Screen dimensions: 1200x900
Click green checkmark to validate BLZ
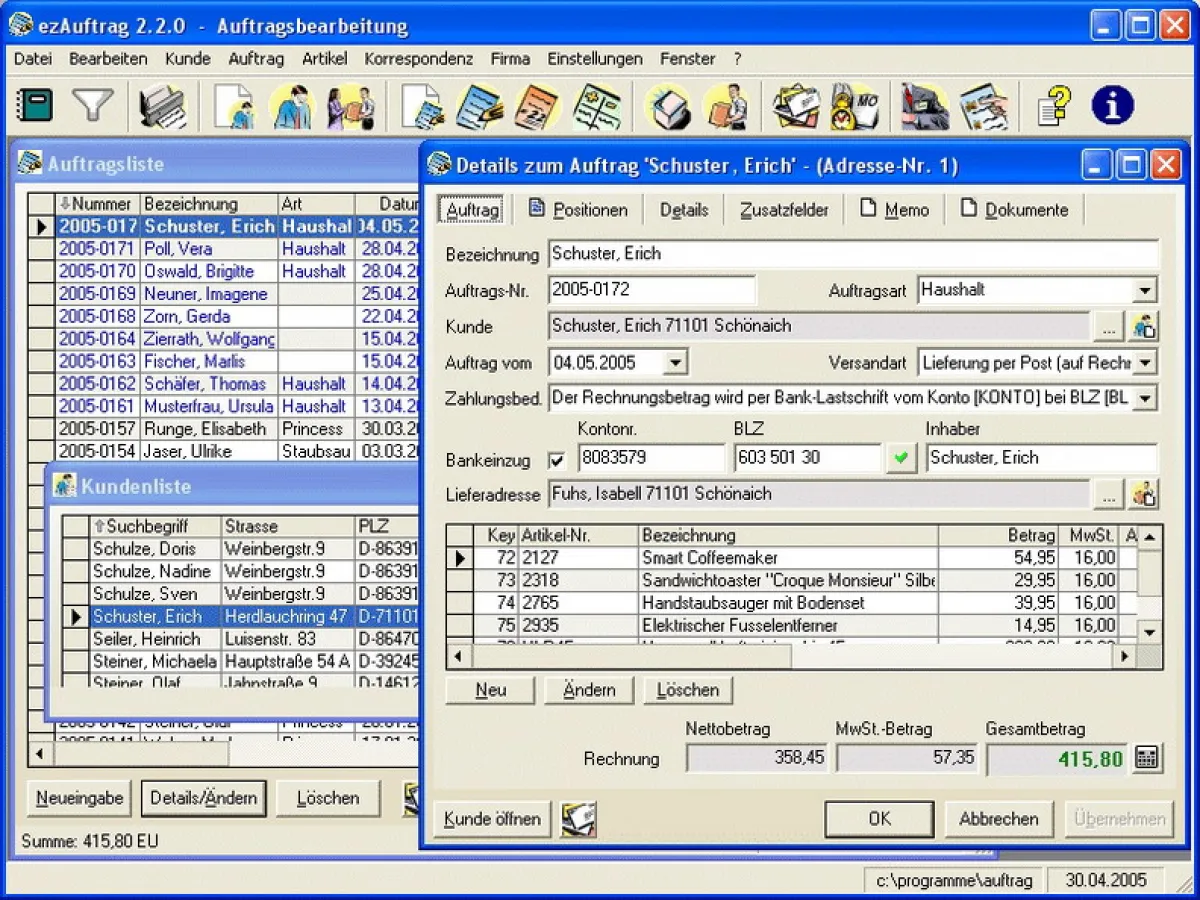click(901, 458)
